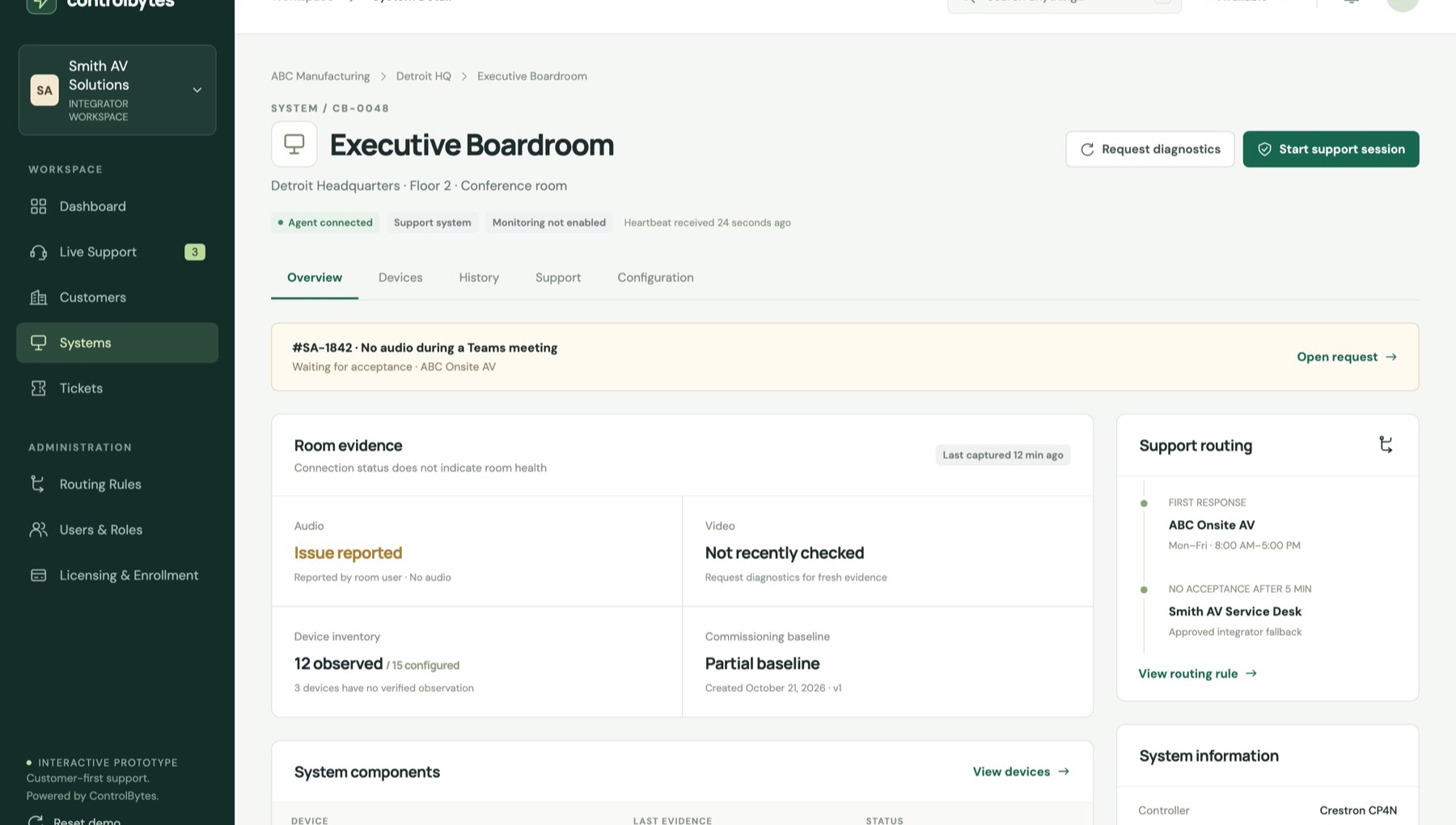Image resolution: width=1456 pixels, height=825 pixels.
Task: Click the Dashboard grid icon
Action: 38,206
